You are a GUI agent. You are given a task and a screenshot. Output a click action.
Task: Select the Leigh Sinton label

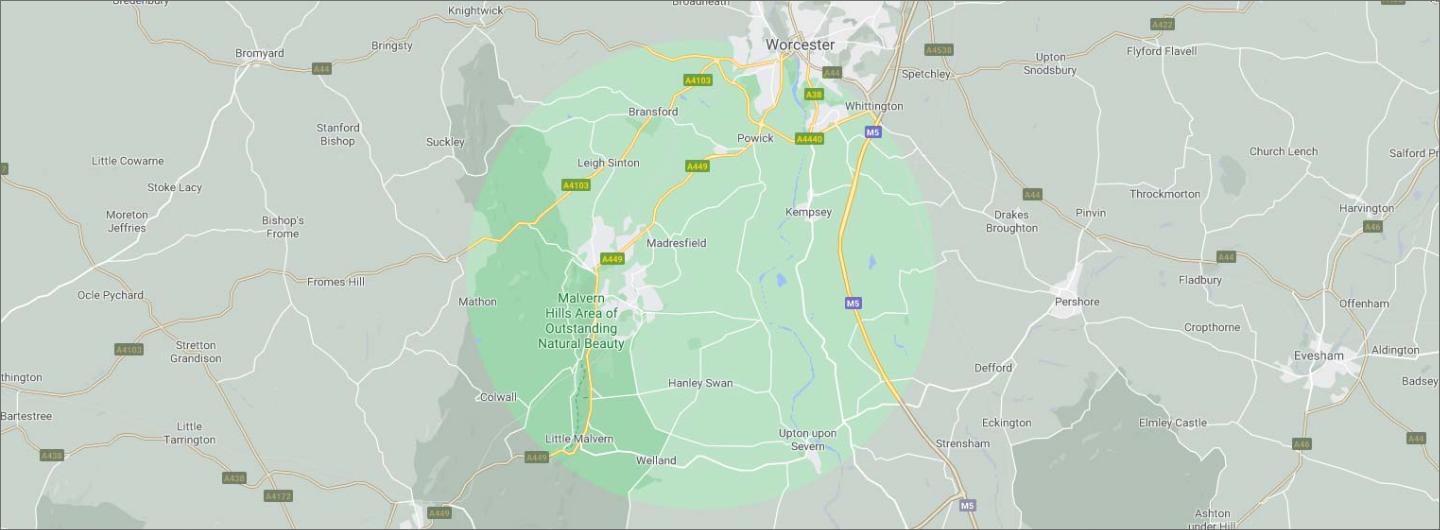click(x=608, y=163)
